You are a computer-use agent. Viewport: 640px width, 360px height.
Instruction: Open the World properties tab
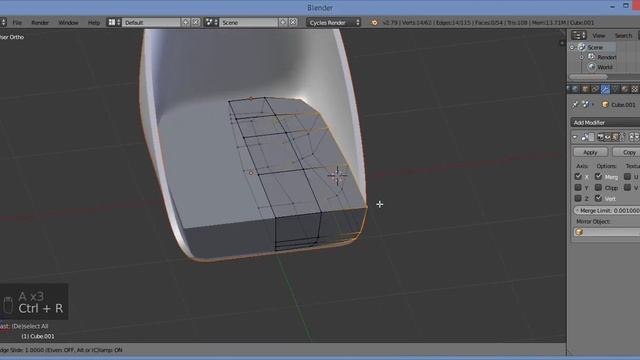[x=576, y=89]
